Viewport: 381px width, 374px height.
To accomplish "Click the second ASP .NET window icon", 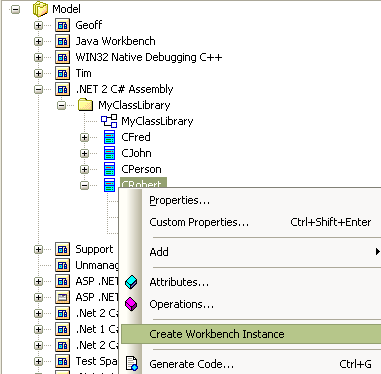I will [62, 297].
